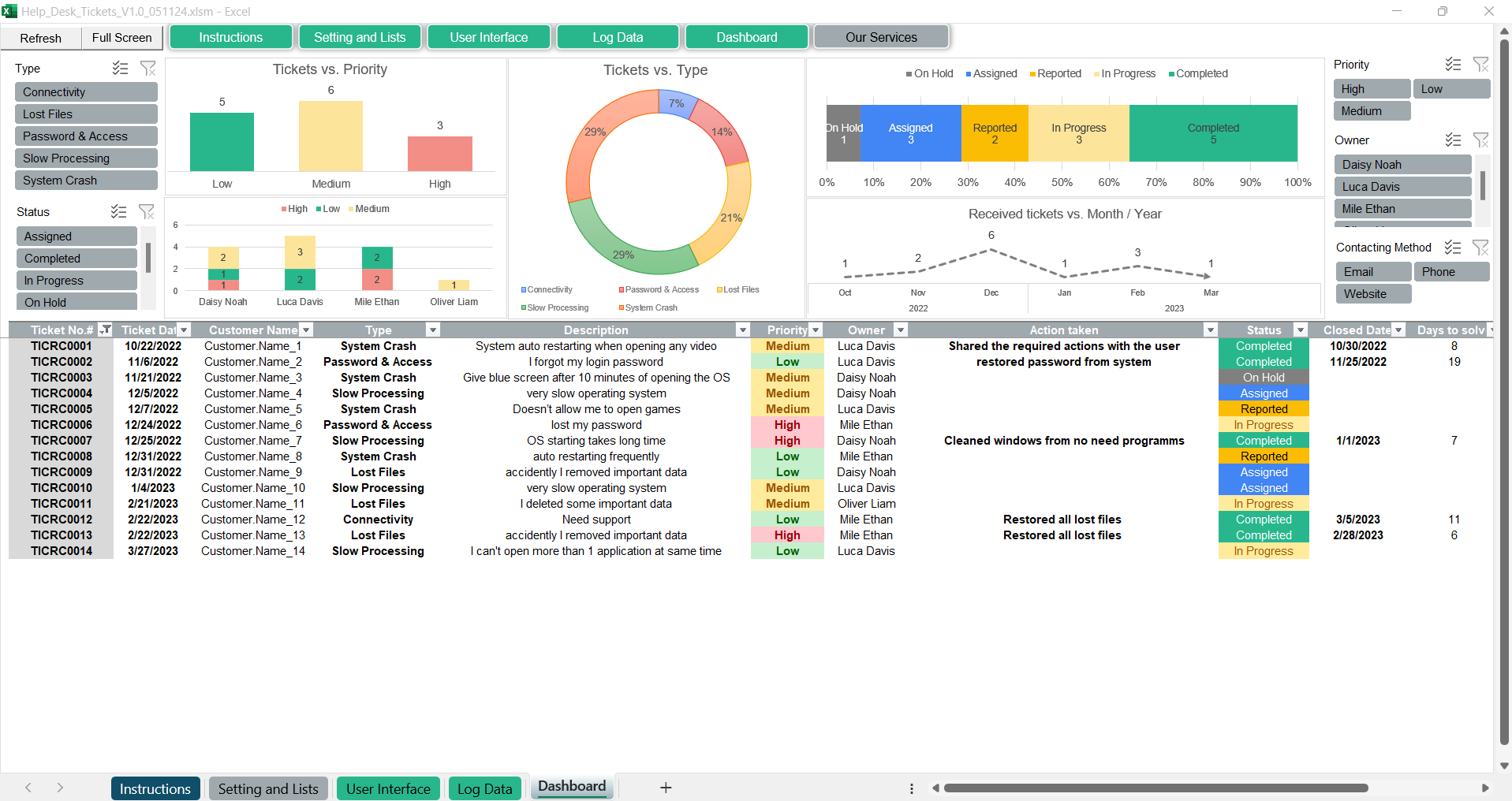Click the green Completed bar segment
This screenshot has width=1512, height=801.
coord(1212,133)
